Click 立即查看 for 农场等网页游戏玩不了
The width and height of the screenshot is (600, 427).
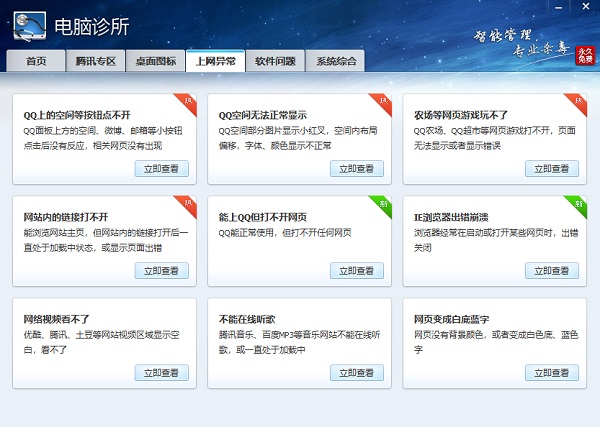[x=552, y=169]
